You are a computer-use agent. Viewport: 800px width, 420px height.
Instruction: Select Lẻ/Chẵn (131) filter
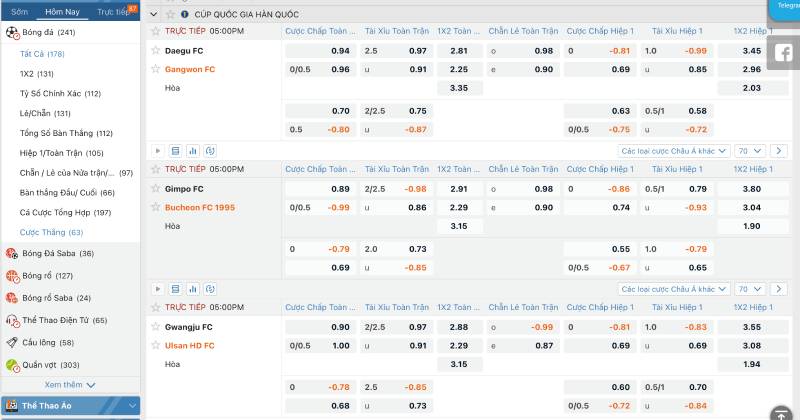click(x=45, y=113)
